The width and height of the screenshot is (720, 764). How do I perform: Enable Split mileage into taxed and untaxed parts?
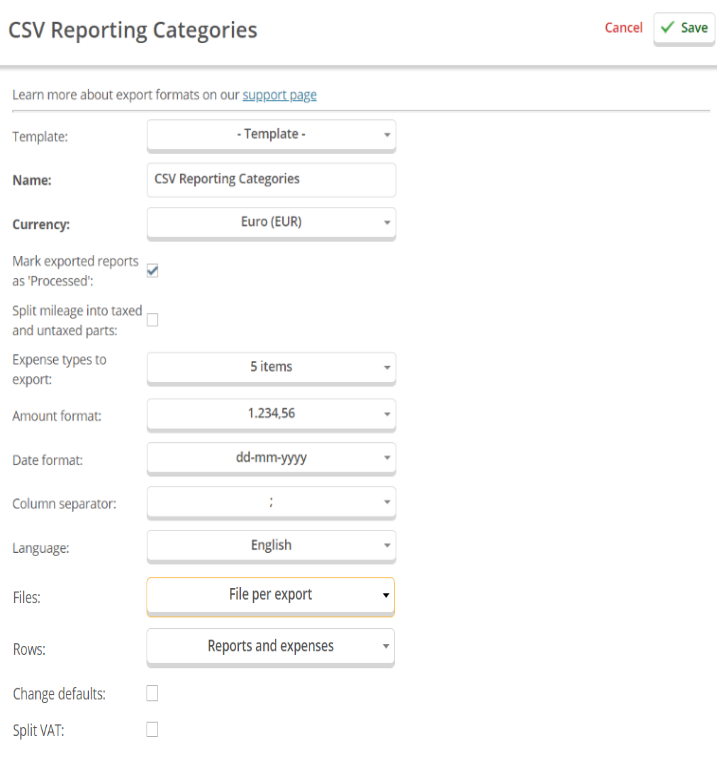pyautogui.click(x=152, y=320)
